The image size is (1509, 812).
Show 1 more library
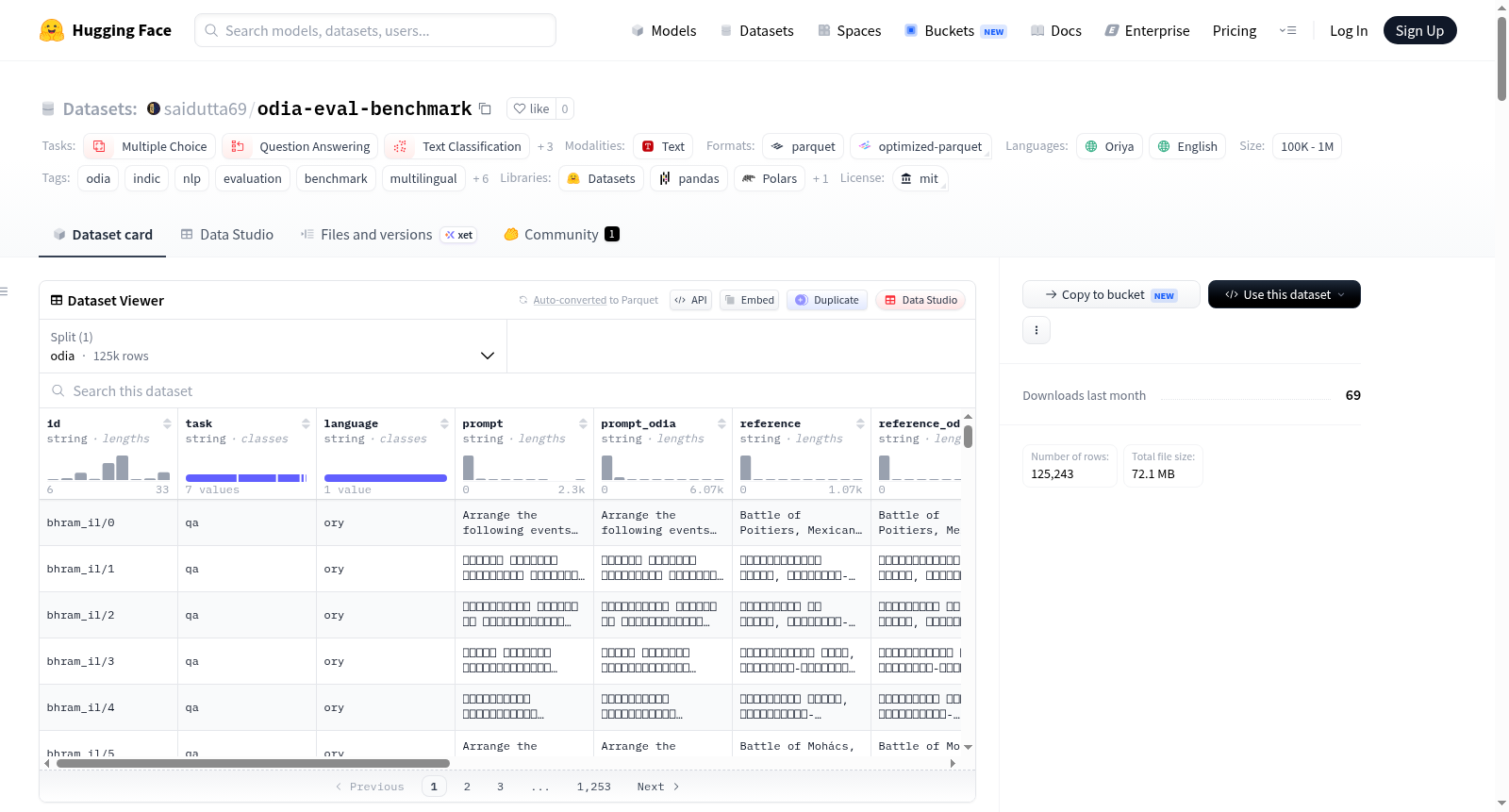[x=821, y=178]
